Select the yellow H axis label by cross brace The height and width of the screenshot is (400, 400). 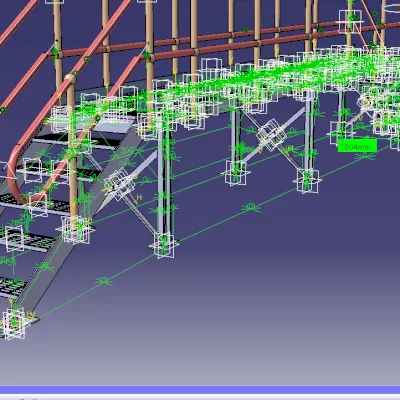(x=139, y=198)
